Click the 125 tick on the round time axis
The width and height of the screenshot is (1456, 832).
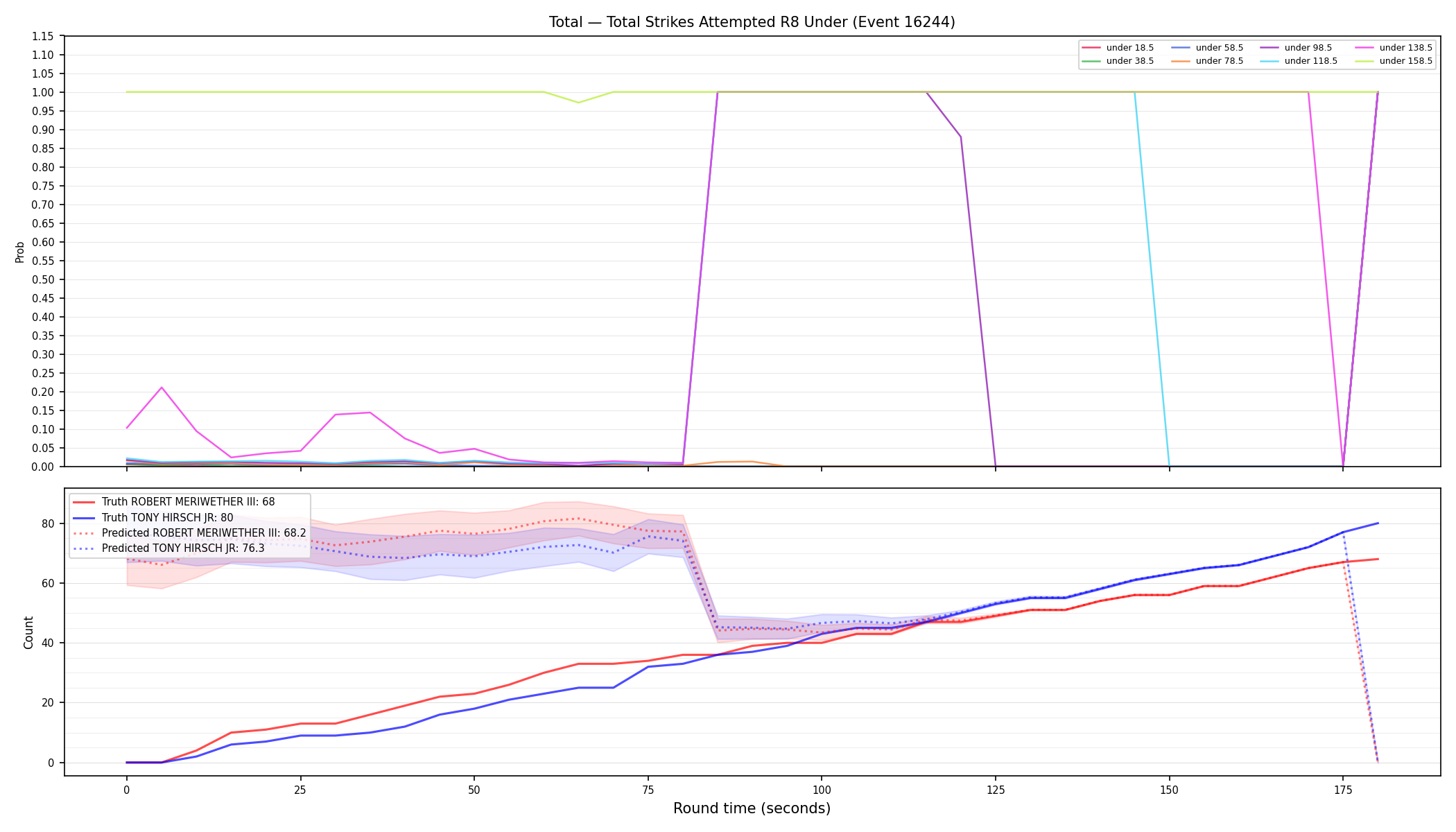click(996, 789)
